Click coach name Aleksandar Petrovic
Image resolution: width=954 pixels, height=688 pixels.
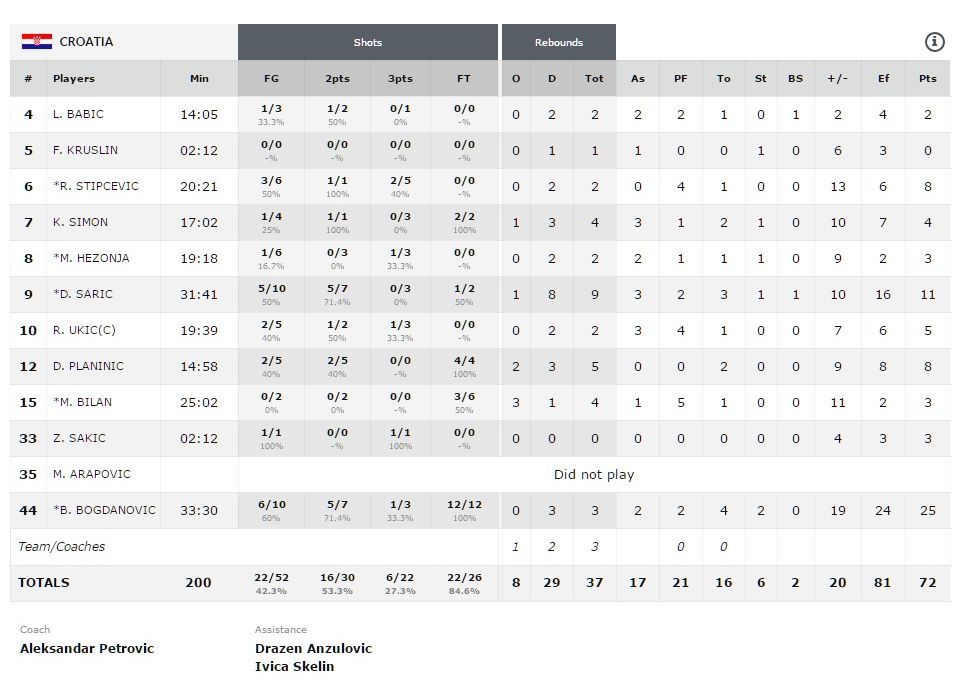tap(87, 648)
